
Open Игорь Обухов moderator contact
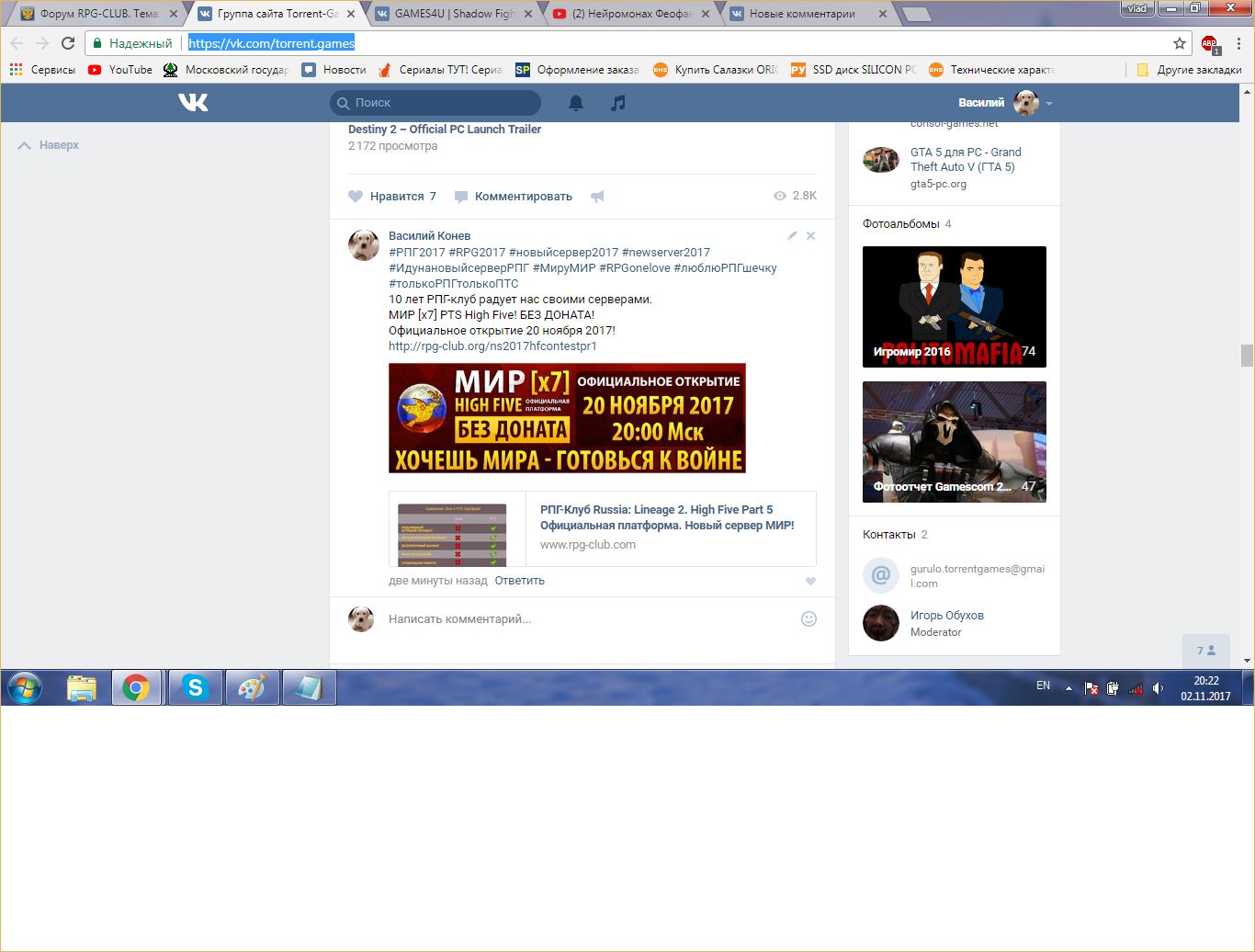pos(946,616)
